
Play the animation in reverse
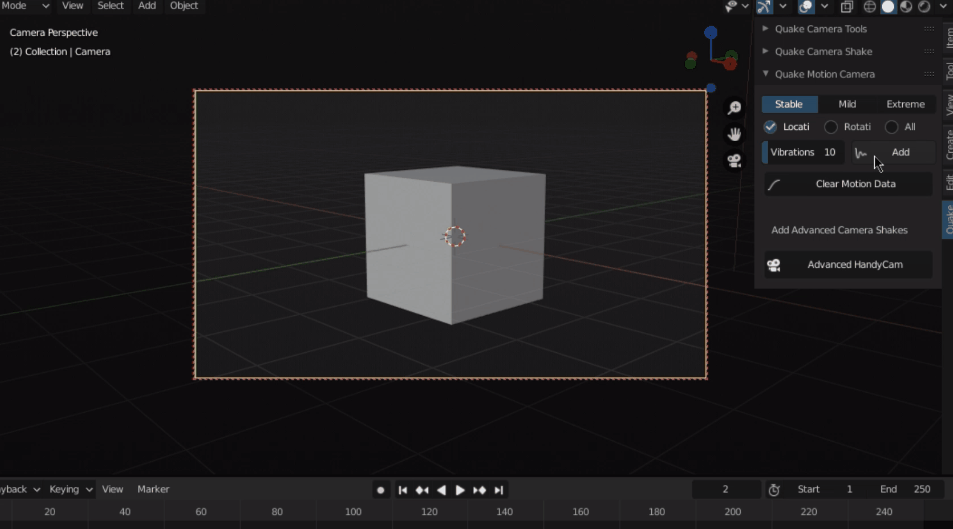pyautogui.click(x=441, y=490)
